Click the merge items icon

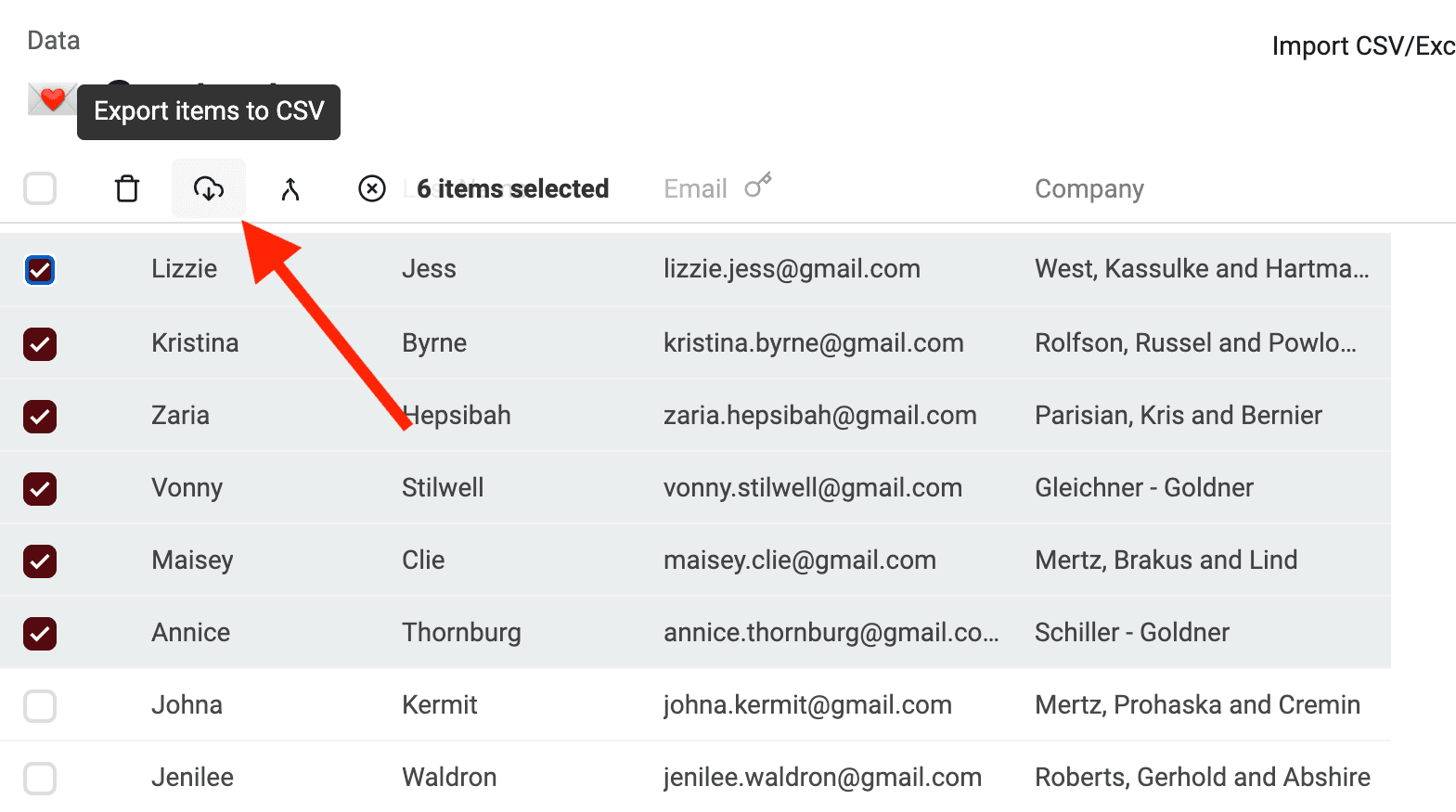(290, 189)
